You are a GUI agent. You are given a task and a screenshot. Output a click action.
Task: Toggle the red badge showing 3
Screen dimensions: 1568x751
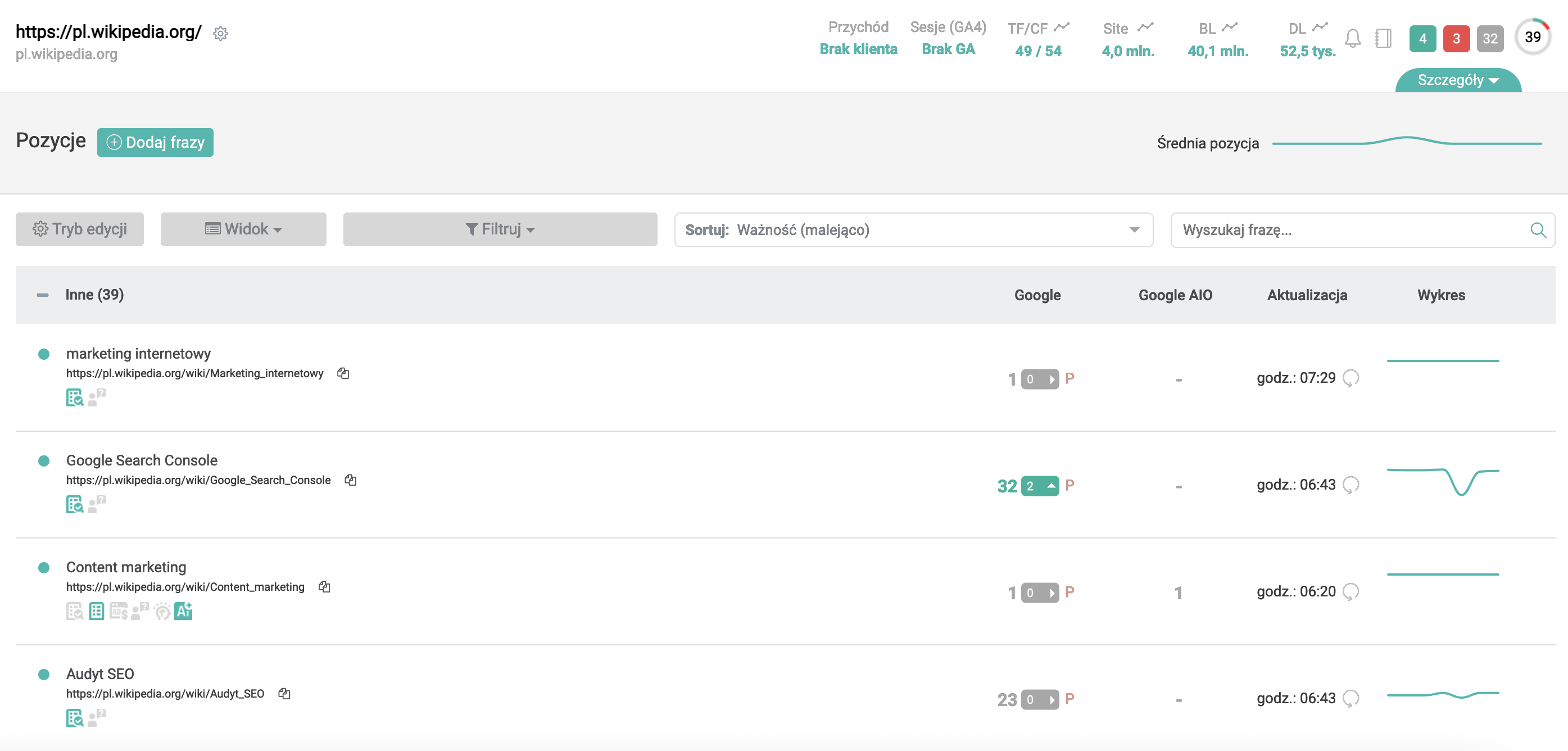(x=1457, y=38)
